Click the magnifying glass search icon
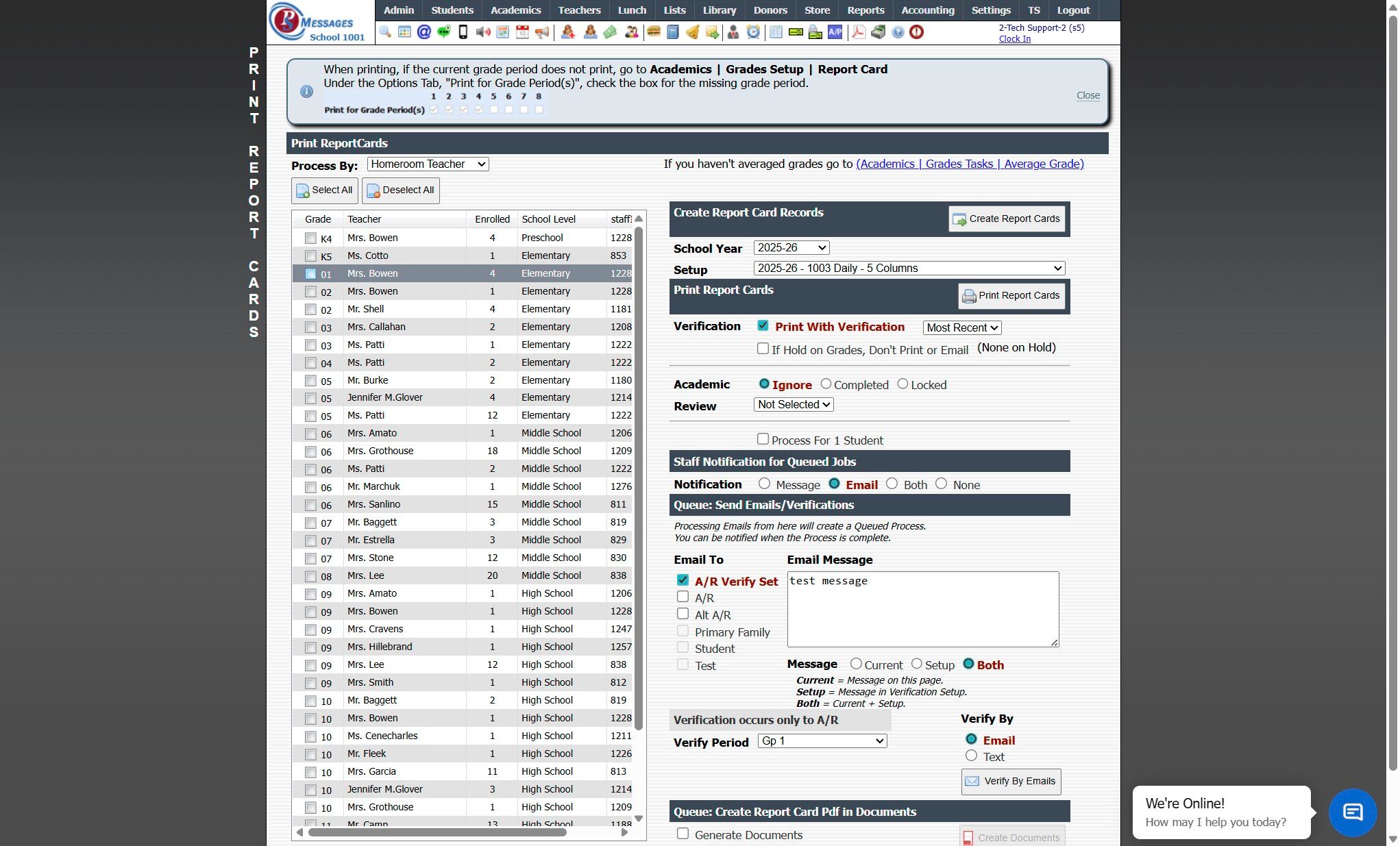The height and width of the screenshot is (846, 1400). pos(385,32)
